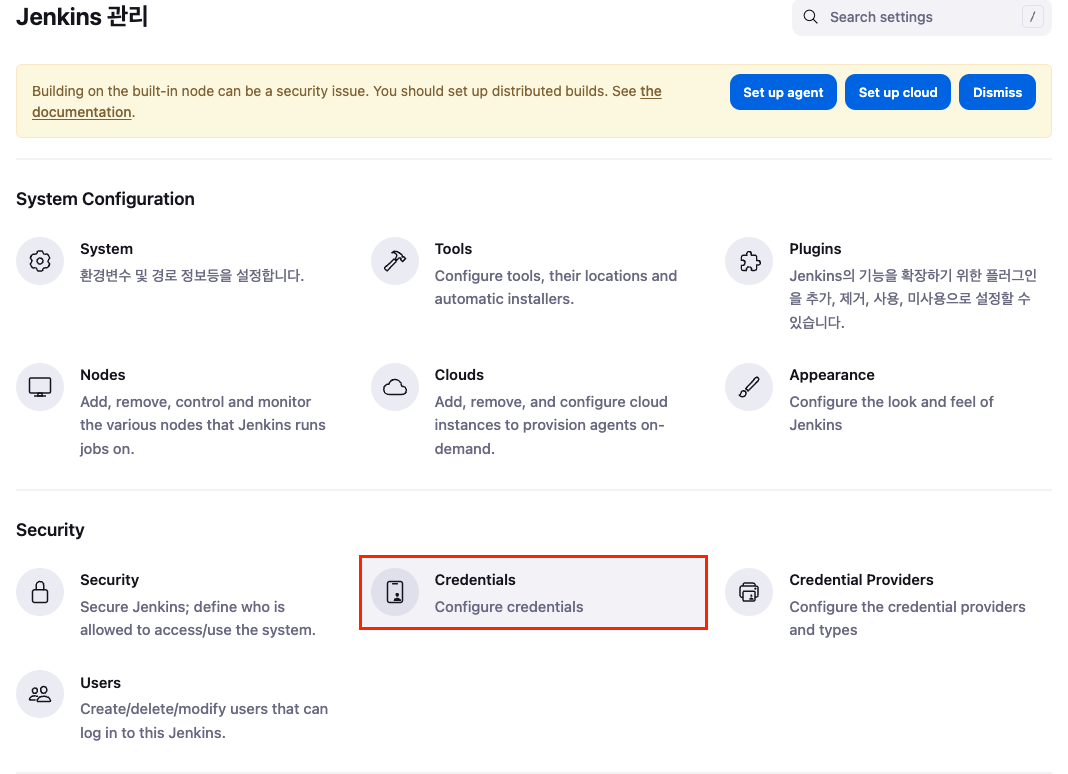Click the Plugins puzzle piece icon
The image size is (1068, 774).
click(749, 261)
